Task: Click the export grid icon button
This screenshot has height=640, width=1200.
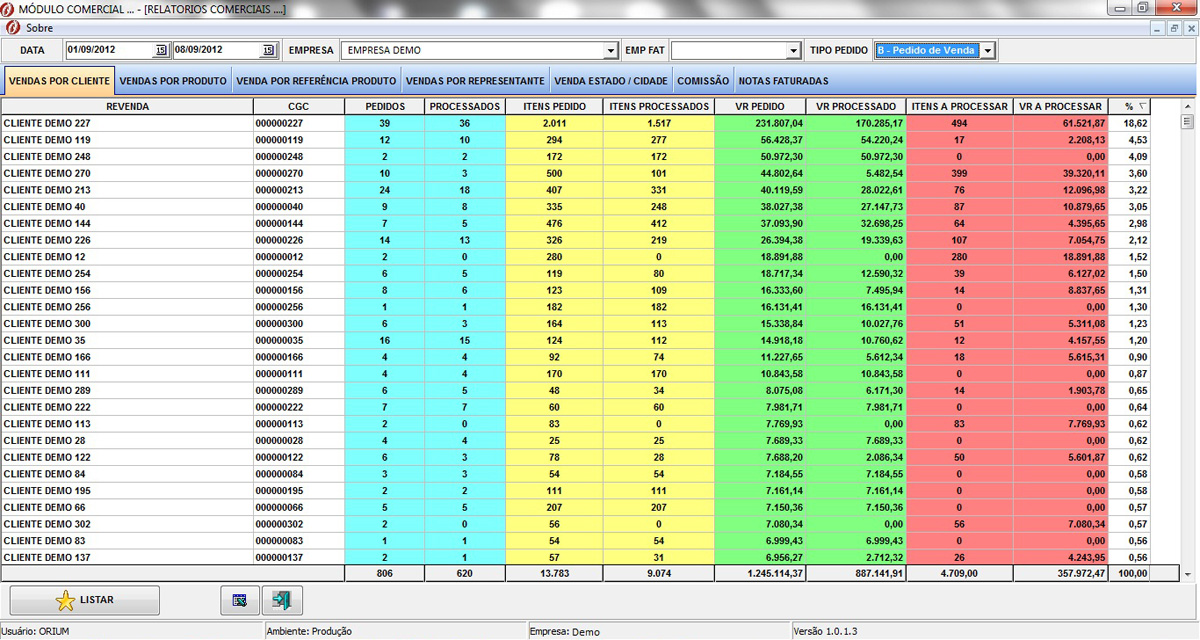Action: (x=239, y=600)
